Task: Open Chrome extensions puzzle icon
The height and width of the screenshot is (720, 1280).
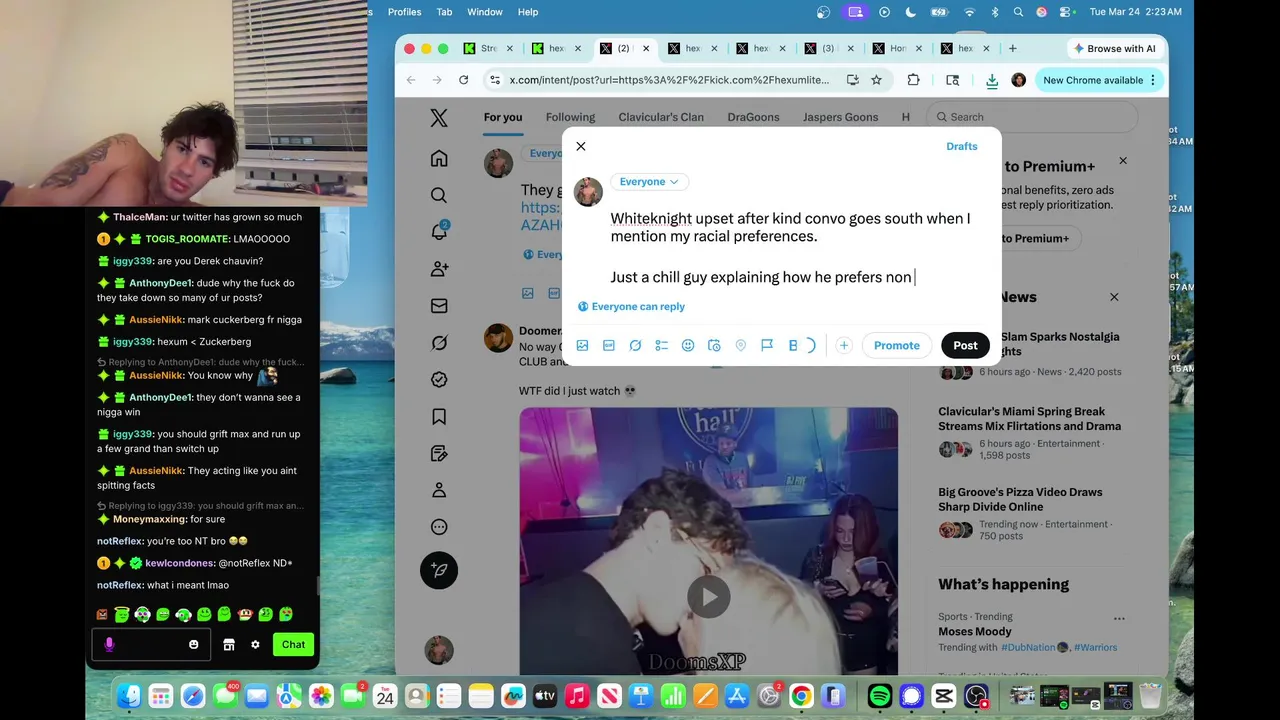Action: [913, 80]
